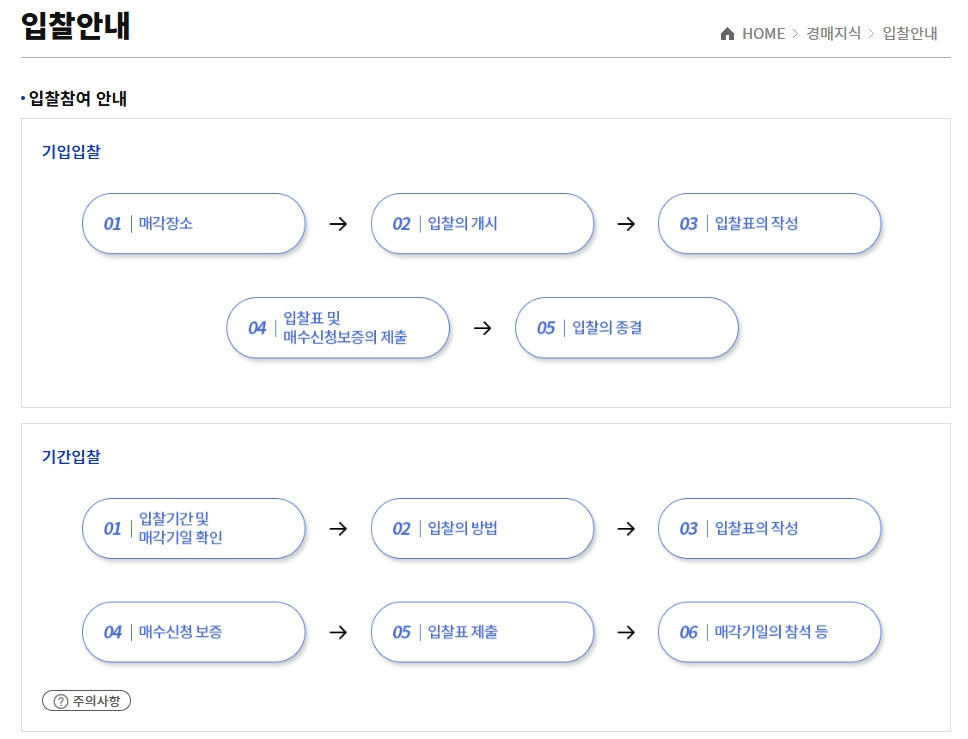
Task: Open step 01 매각장소
Action: (193, 224)
